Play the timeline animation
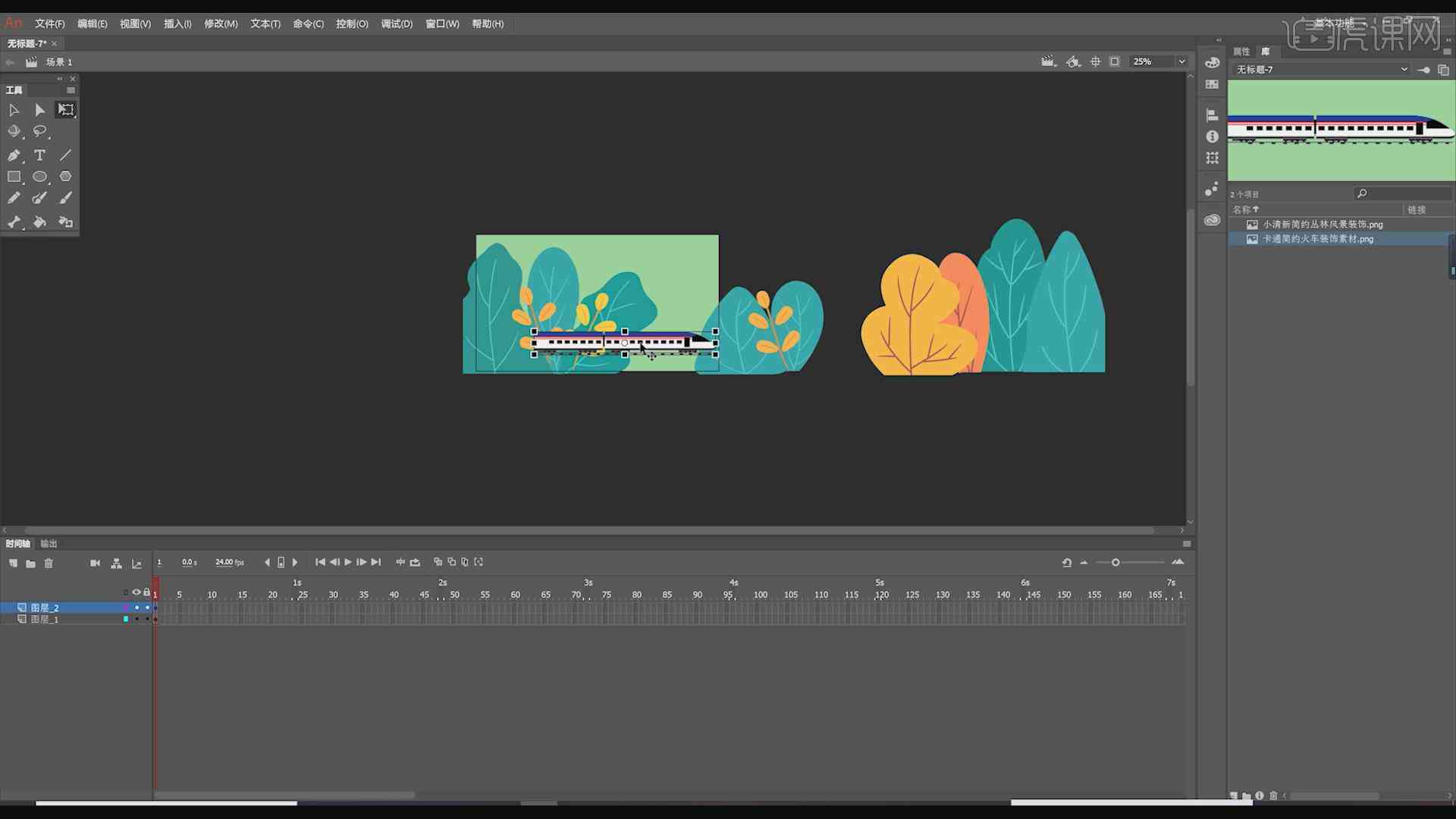This screenshot has width=1456, height=819. click(x=348, y=562)
